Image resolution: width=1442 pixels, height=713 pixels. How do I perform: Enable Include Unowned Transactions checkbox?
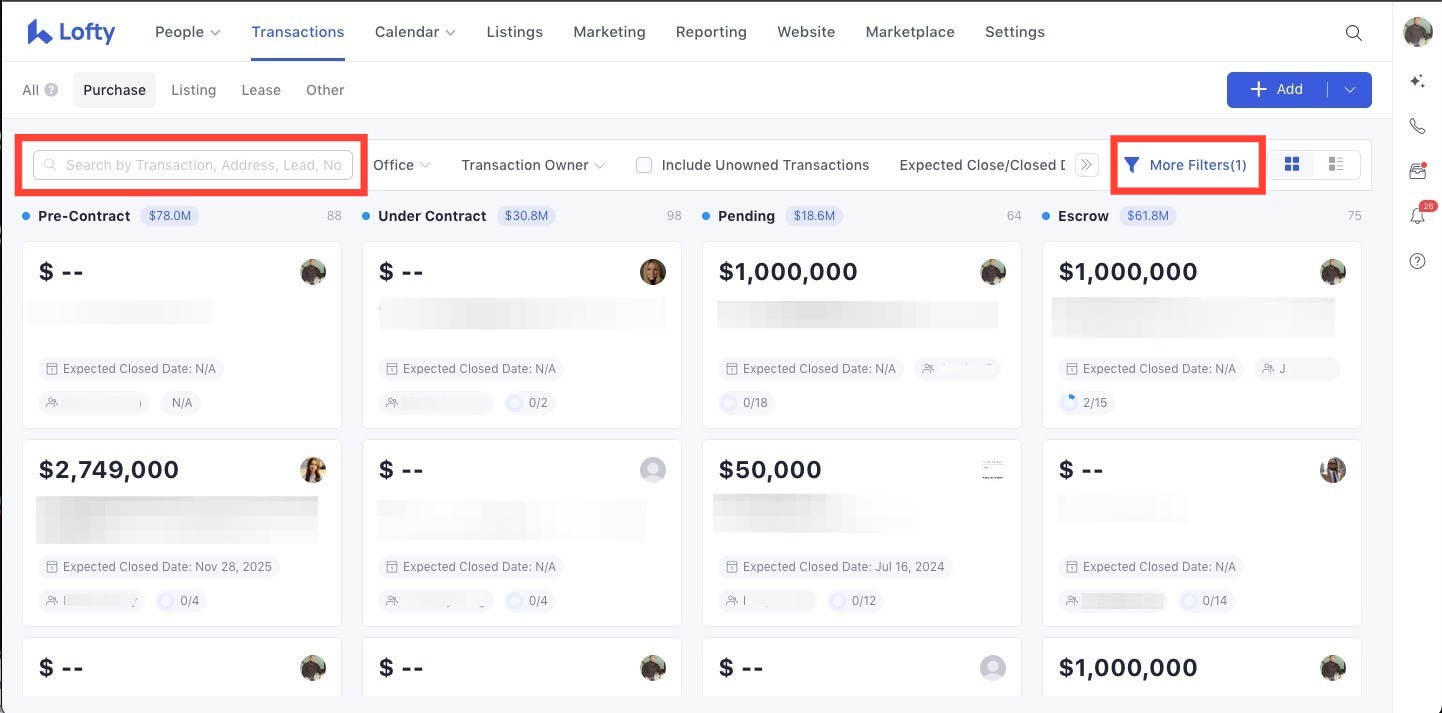[645, 165]
